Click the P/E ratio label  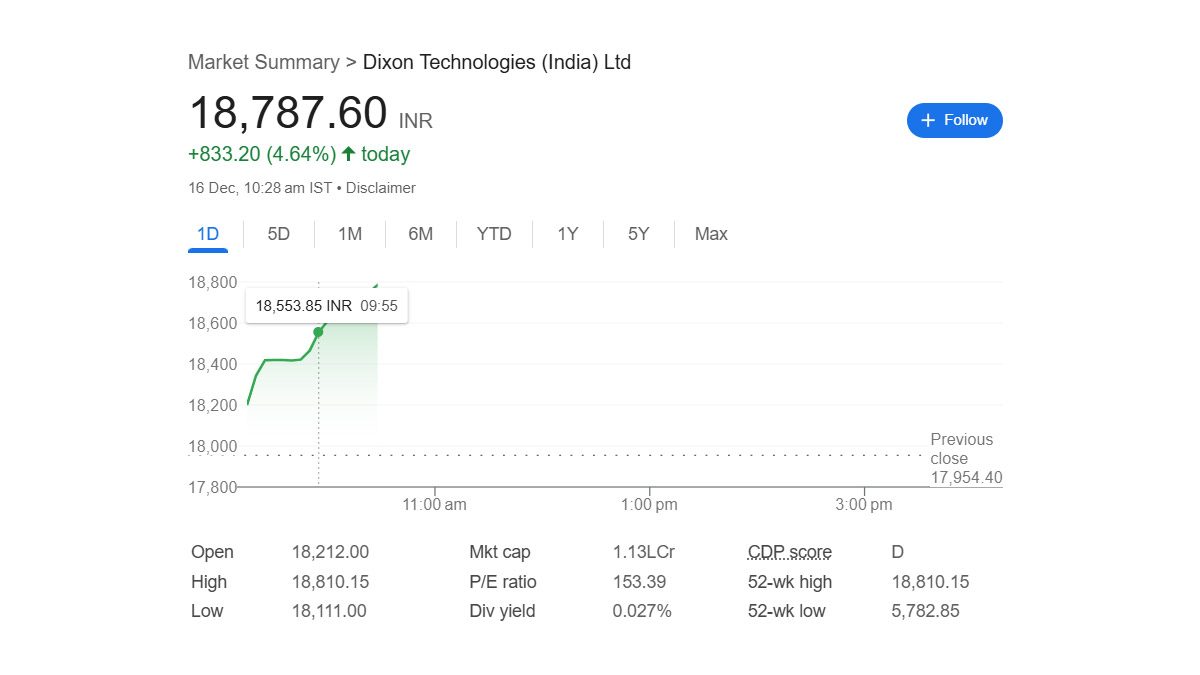click(x=502, y=582)
